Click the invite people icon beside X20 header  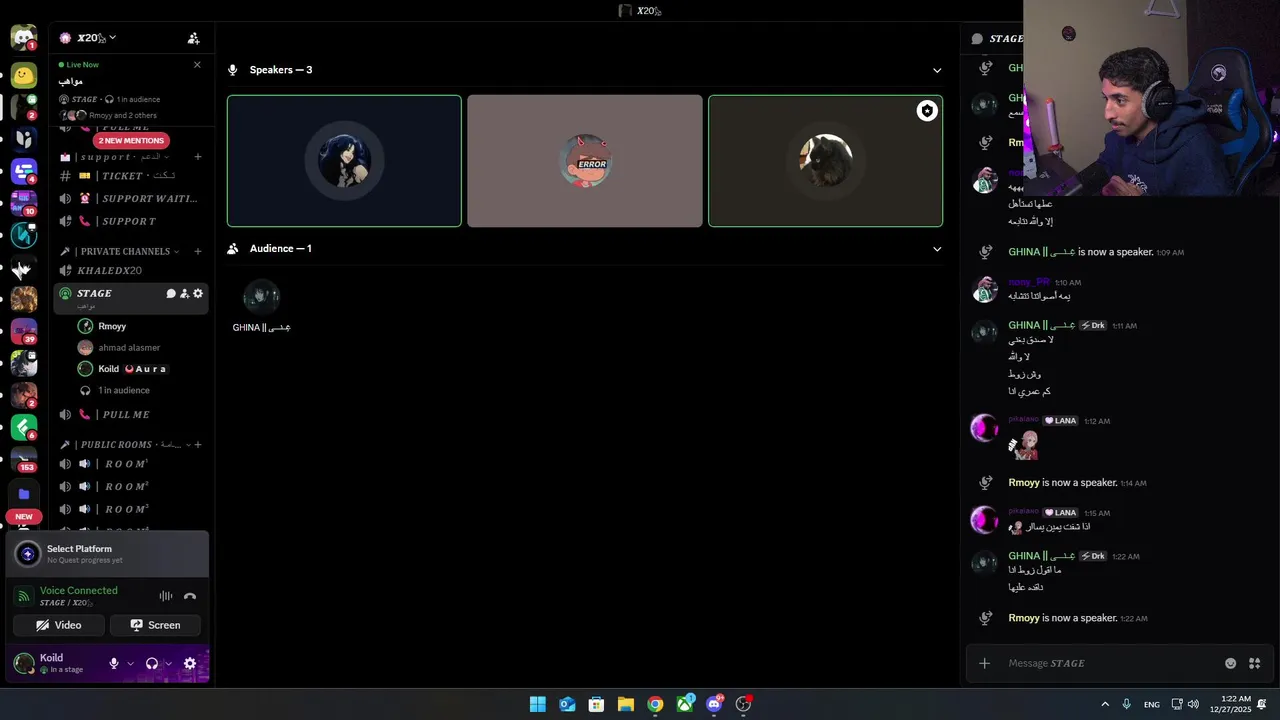(x=194, y=38)
